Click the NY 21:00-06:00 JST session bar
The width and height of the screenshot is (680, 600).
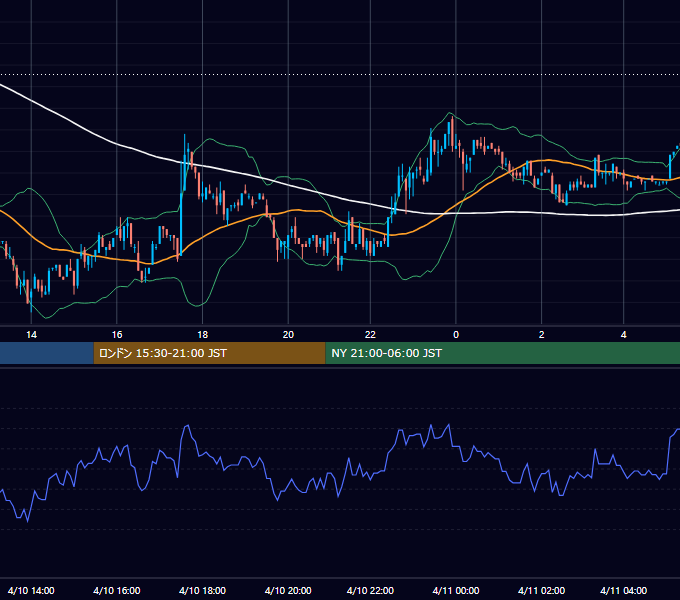[503, 353]
